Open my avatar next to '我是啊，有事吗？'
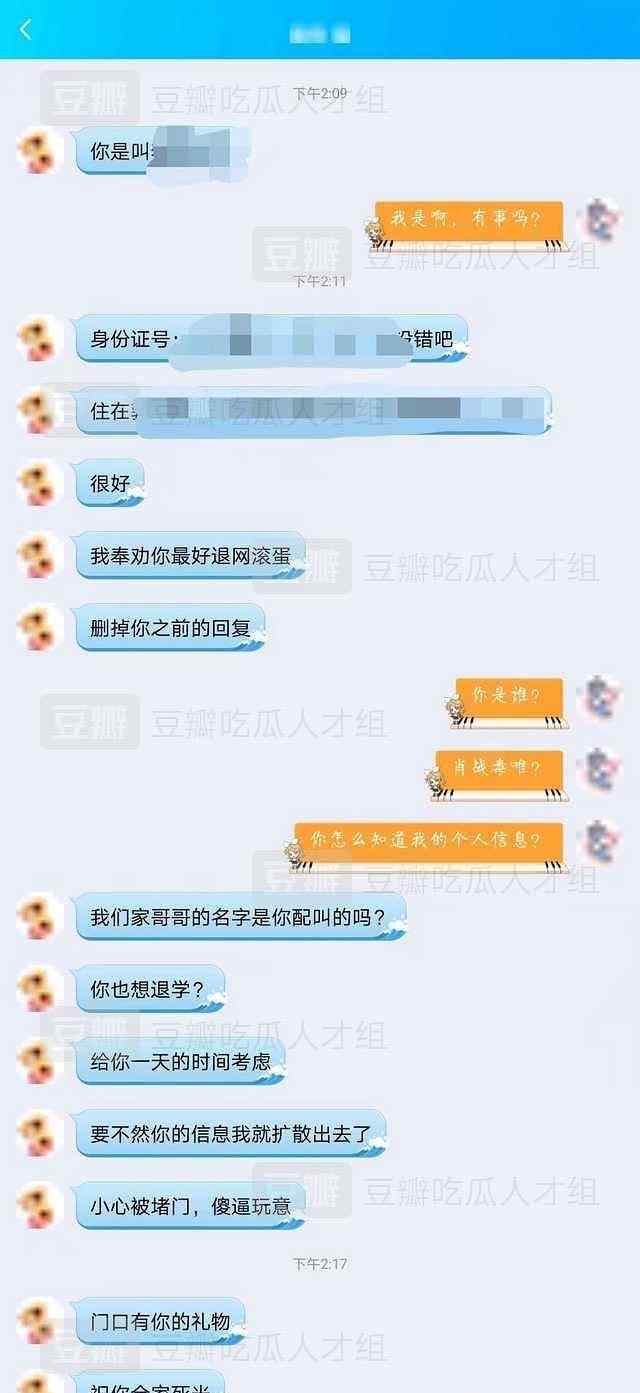 601,219
